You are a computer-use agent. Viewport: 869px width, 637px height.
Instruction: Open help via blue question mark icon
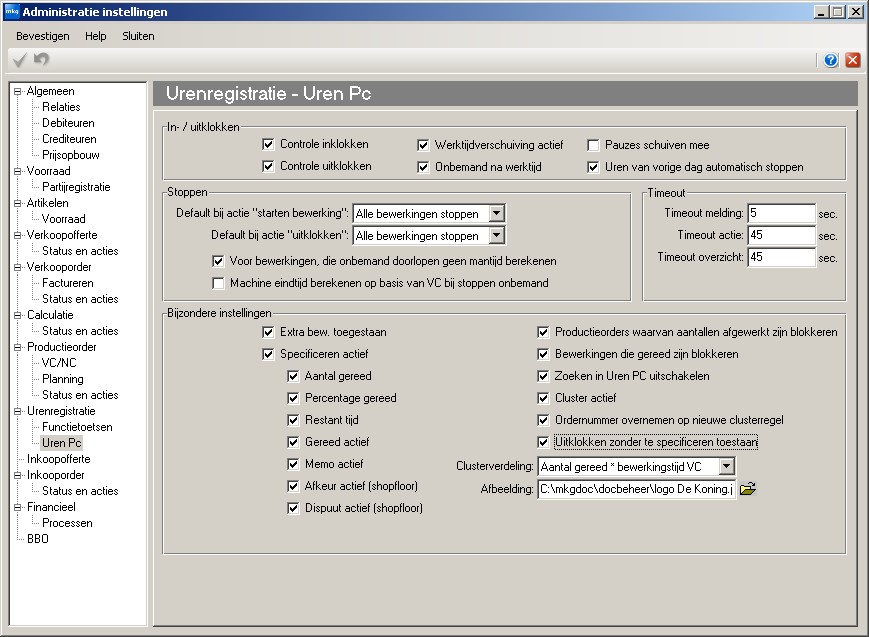coord(830,60)
